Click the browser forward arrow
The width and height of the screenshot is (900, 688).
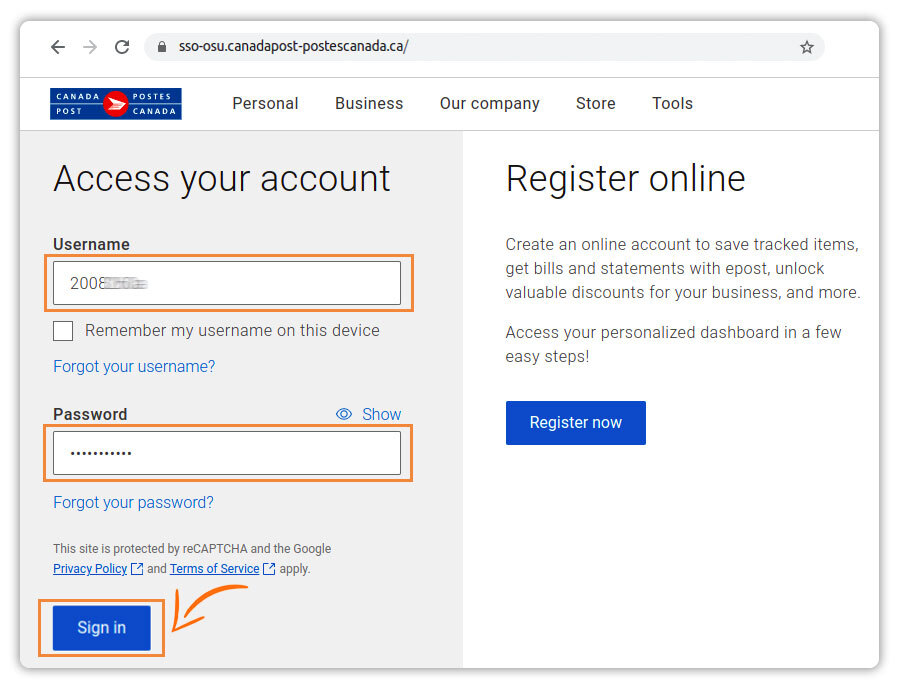tap(90, 47)
